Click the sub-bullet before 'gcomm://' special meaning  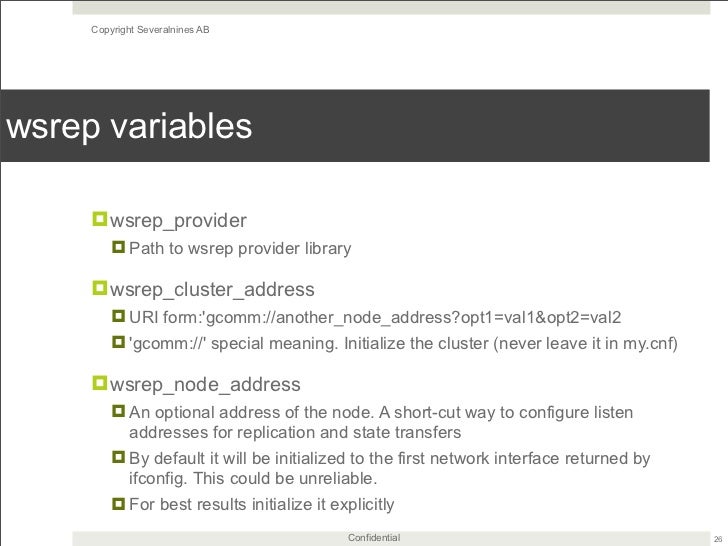(x=119, y=343)
